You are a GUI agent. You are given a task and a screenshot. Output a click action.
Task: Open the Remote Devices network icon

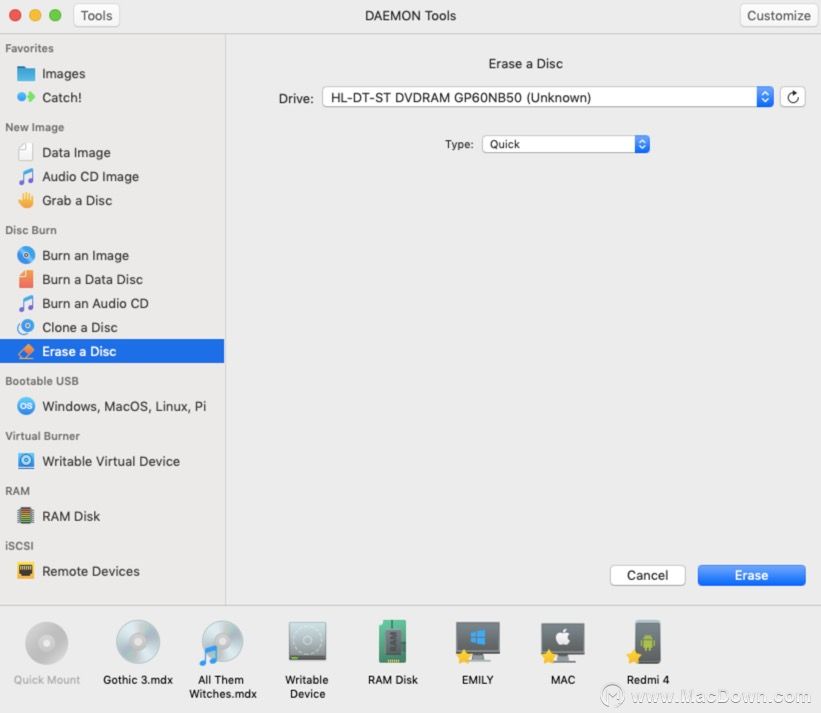26,571
